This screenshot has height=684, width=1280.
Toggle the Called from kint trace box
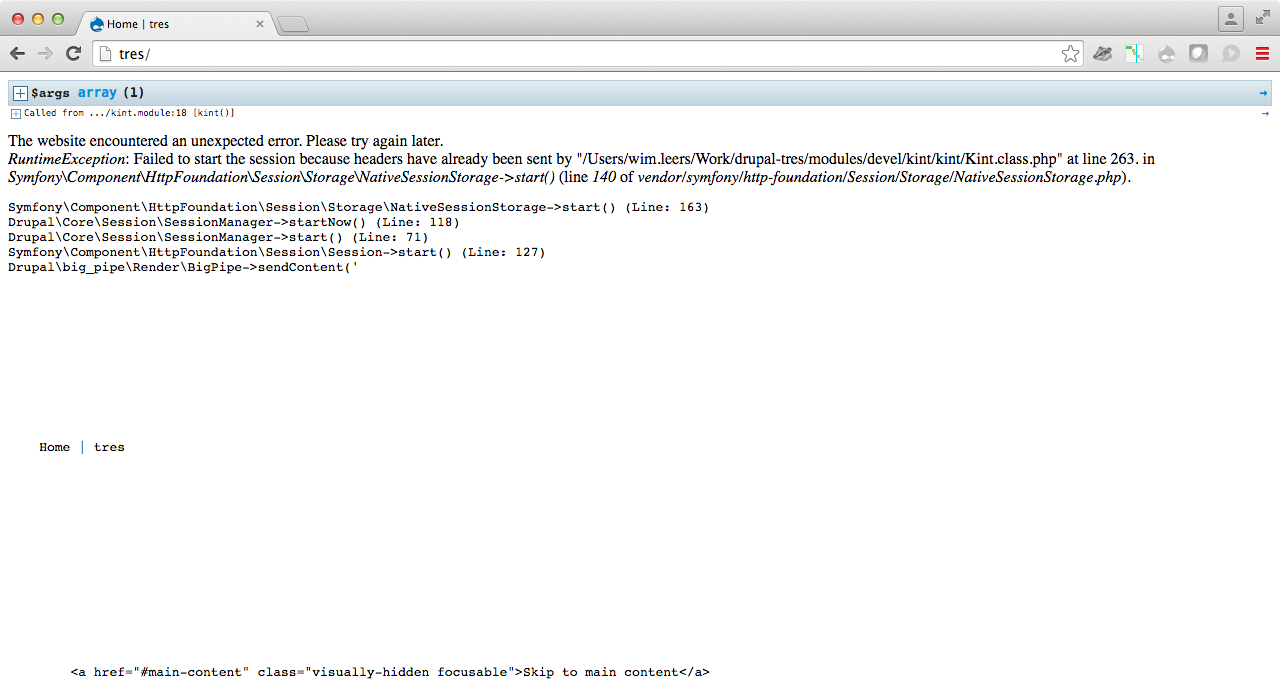pos(14,113)
